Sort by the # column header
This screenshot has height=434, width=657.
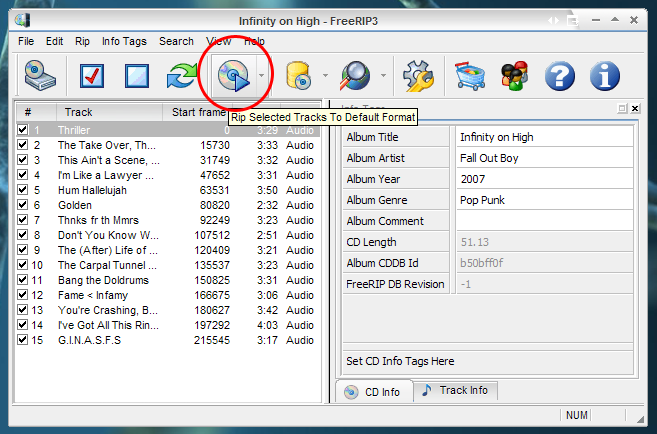(36, 112)
